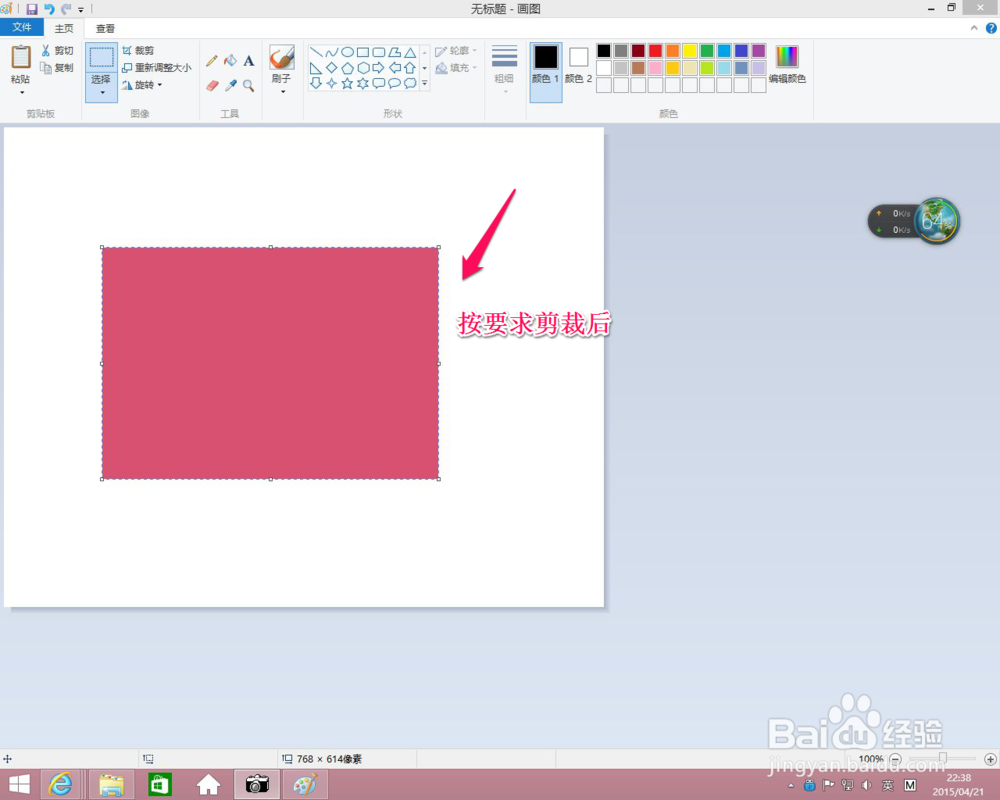This screenshot has width=1000, height=800.
Task: Click the Cut scissors button
Action: (57, 50)
